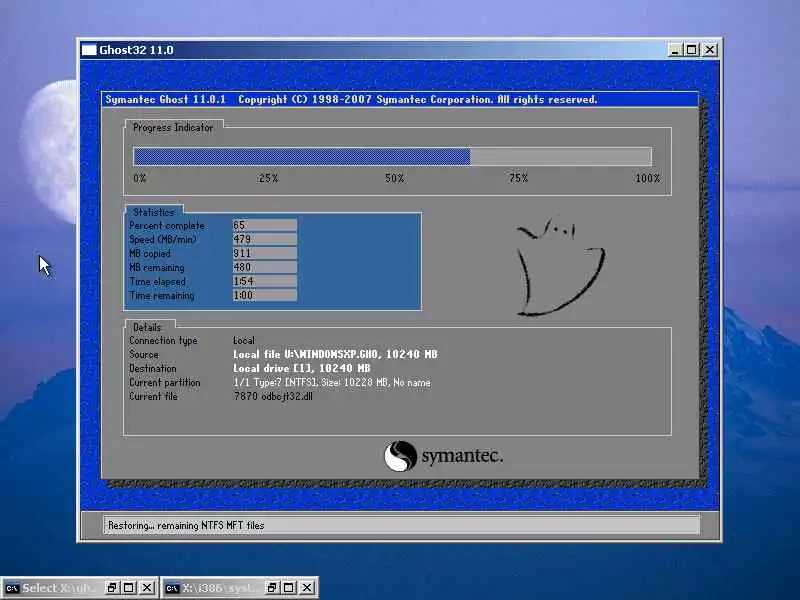This screenshot has width=800, height=600.
Task: Click the Source line with WINDOWSXP.GHO file path
Action: pos(335,354)
